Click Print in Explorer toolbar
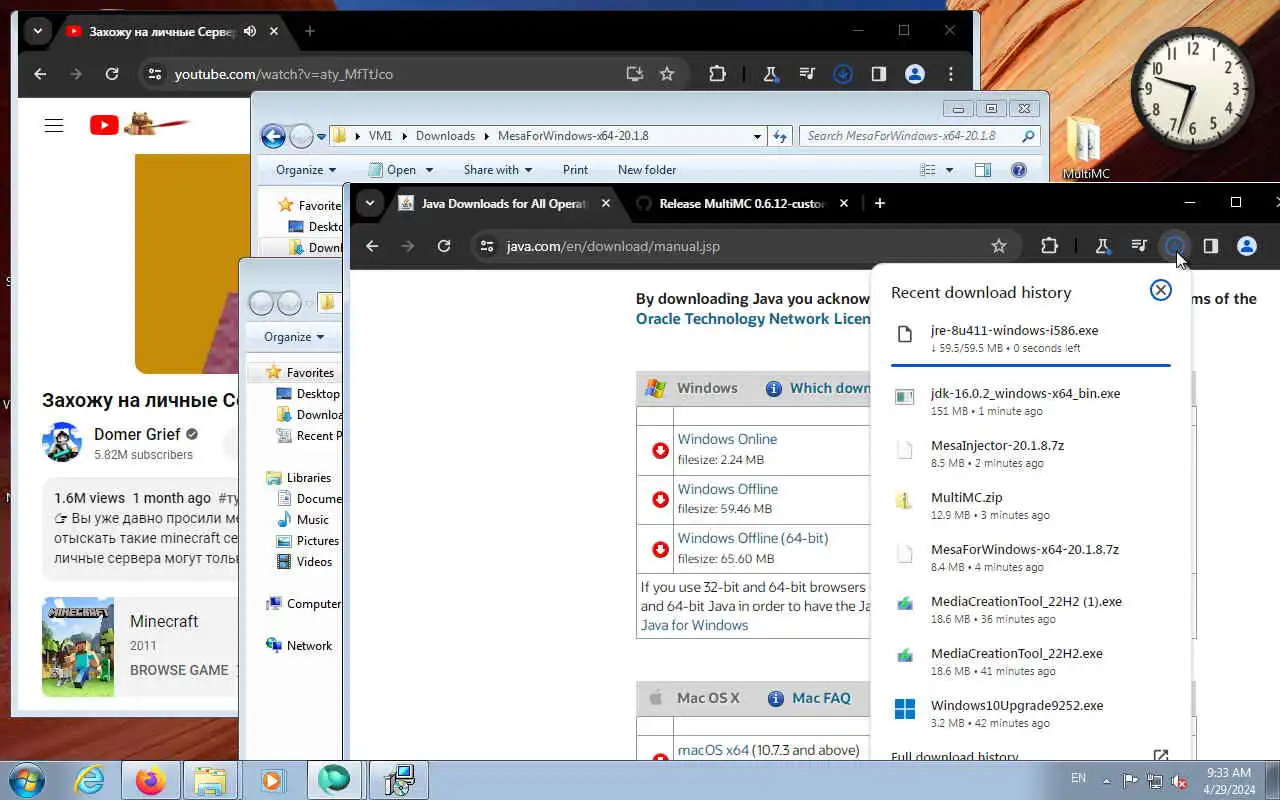This screenshot has width=1280, height=800. [x=575, y=170]
